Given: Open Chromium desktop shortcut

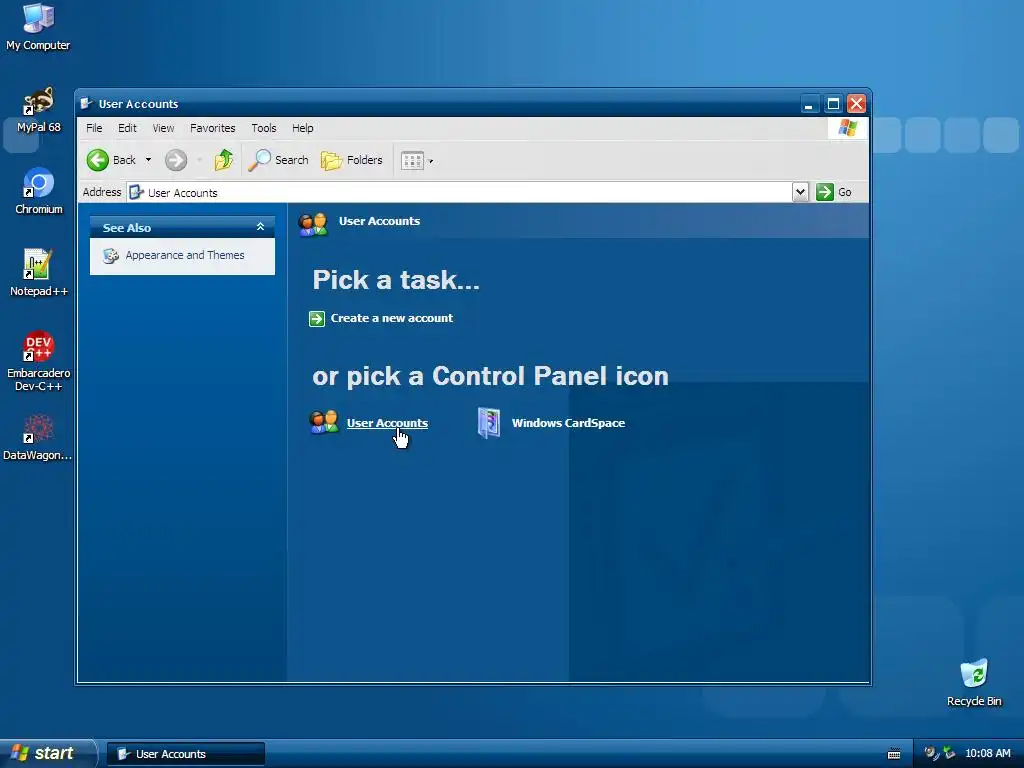Looking at the screenshot, I should point(39,191).
